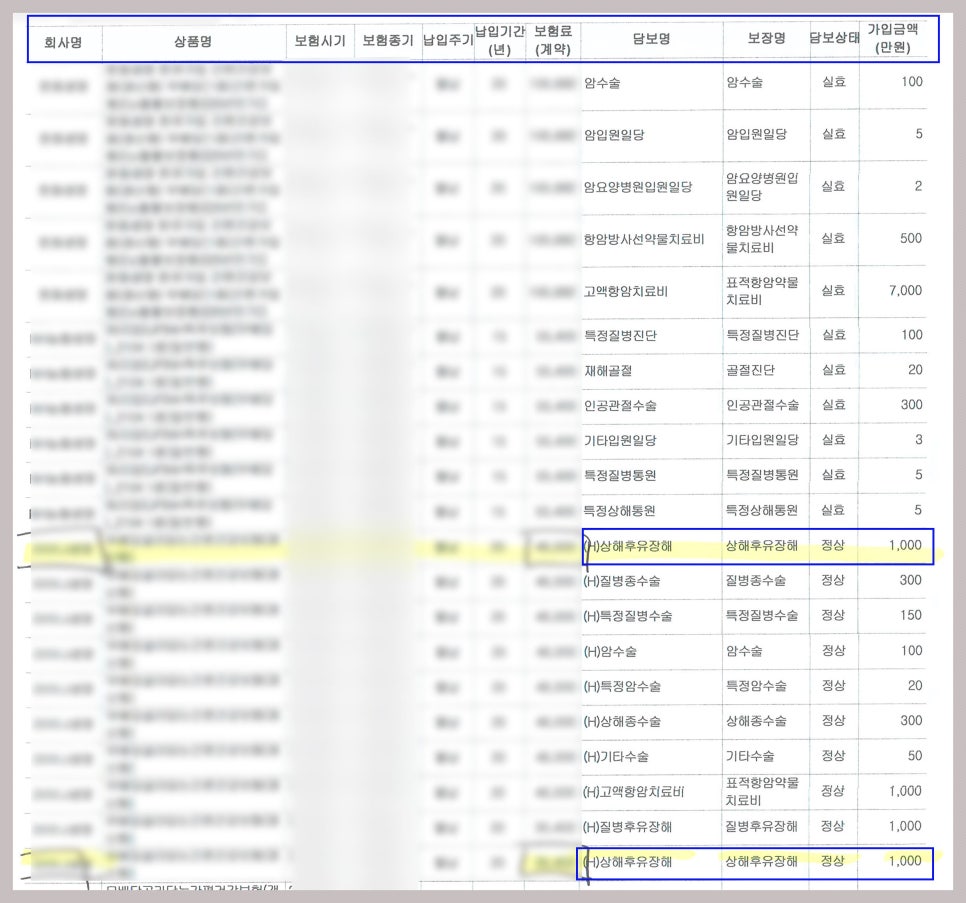Viewport: 966px width, 903px height.
Task: Select the (H)기타수술 cell
Action: [621, 756]
